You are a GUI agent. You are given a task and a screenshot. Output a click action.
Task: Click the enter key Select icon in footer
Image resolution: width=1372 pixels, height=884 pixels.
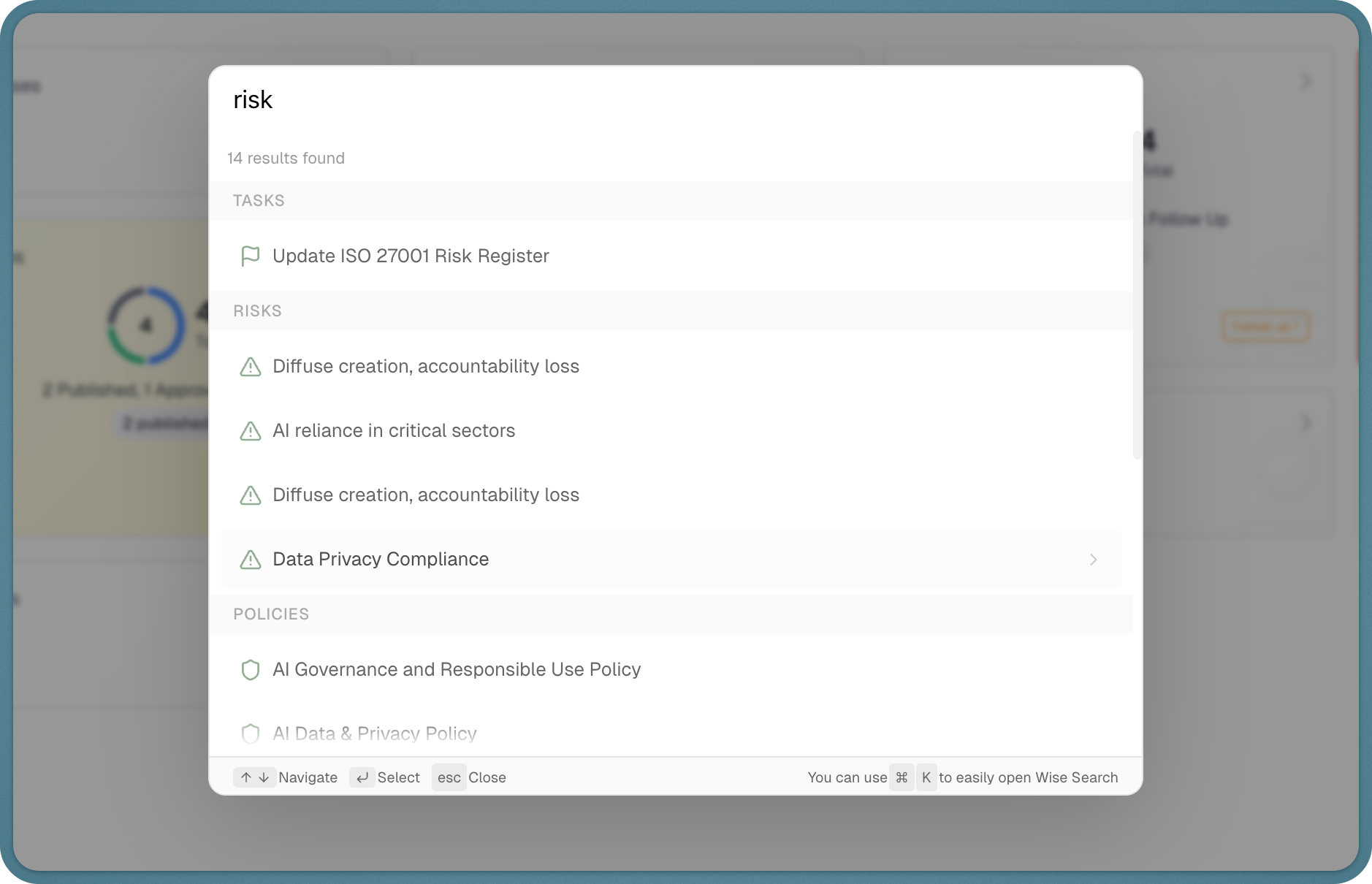362,777
